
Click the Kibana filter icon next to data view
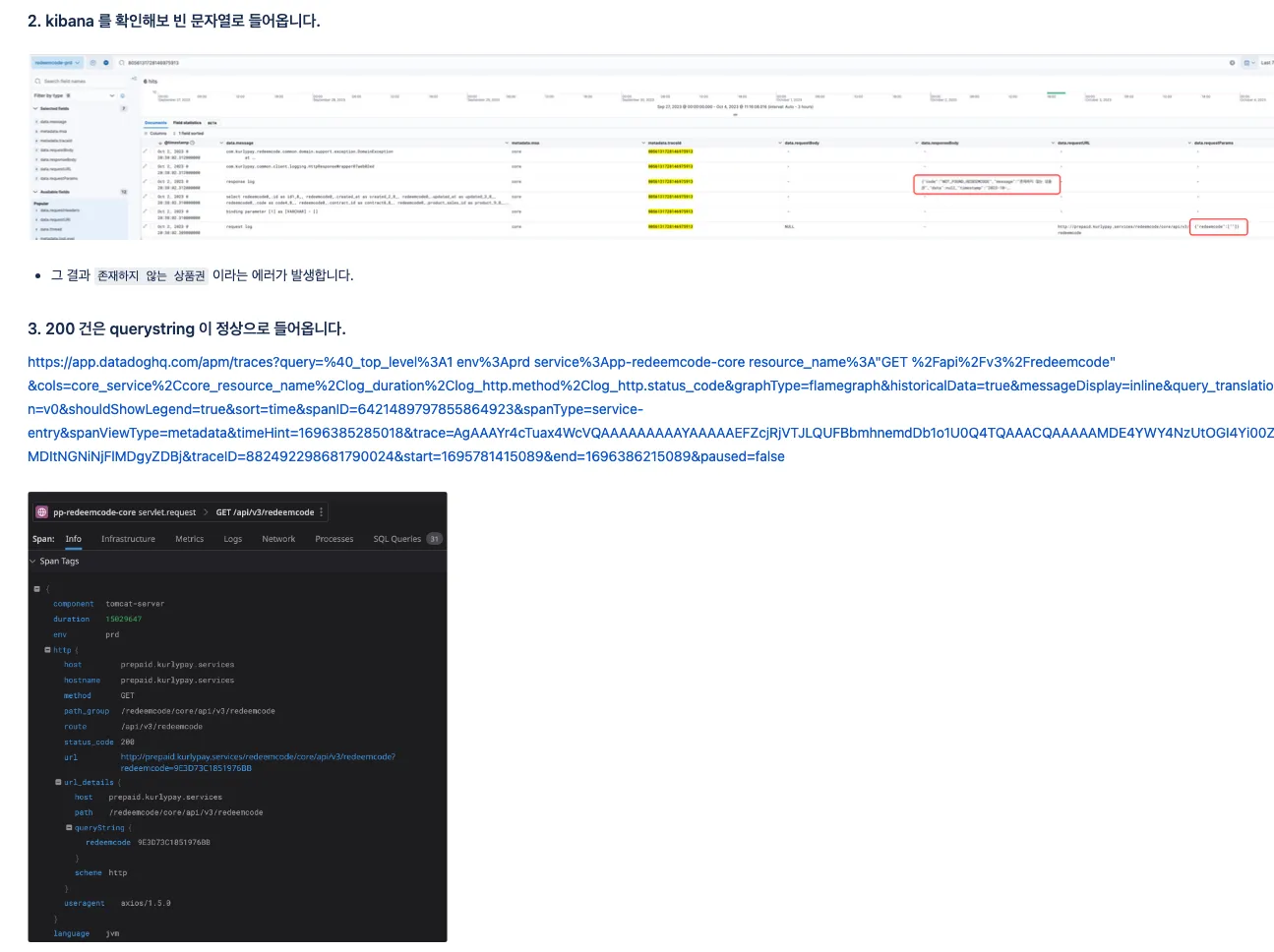(x=93, y=63)
